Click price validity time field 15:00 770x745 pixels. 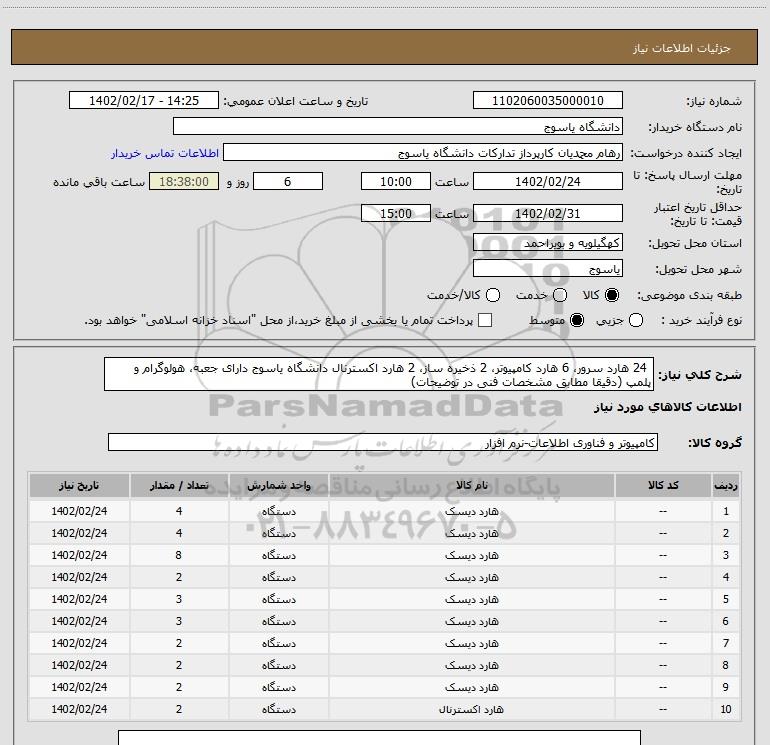tap(396, 213)
